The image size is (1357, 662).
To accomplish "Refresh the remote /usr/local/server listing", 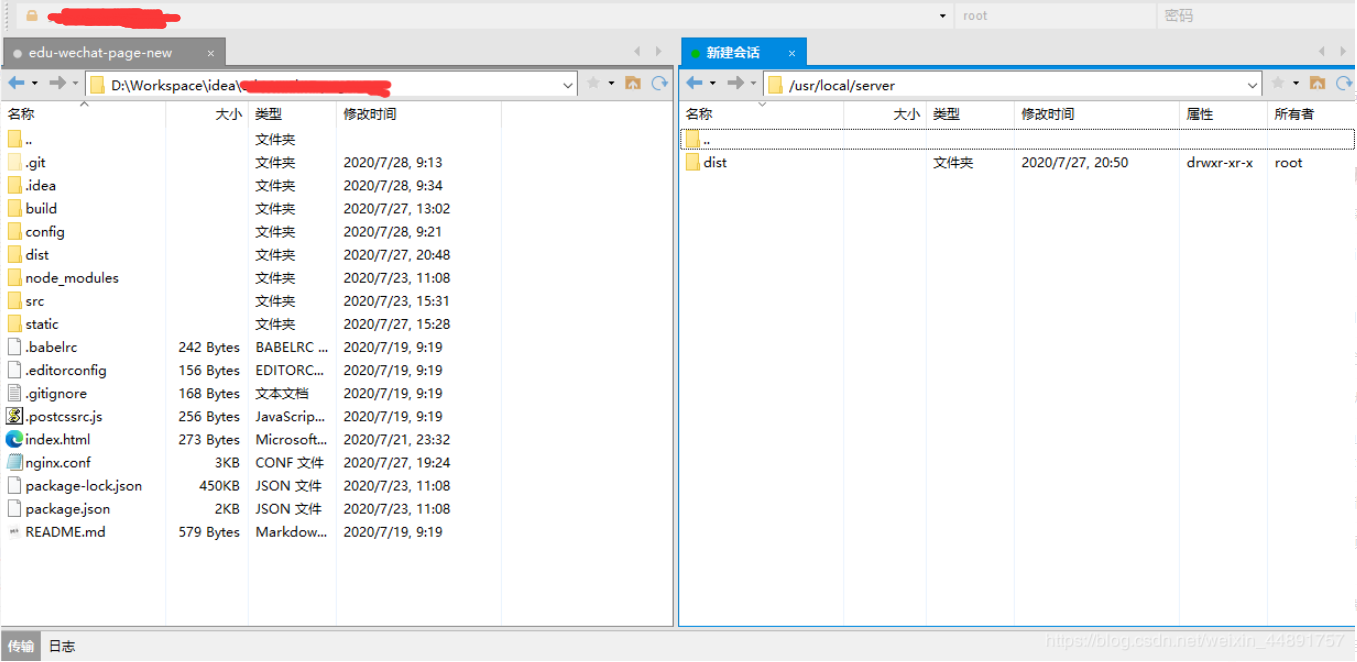I will 1345,85.
